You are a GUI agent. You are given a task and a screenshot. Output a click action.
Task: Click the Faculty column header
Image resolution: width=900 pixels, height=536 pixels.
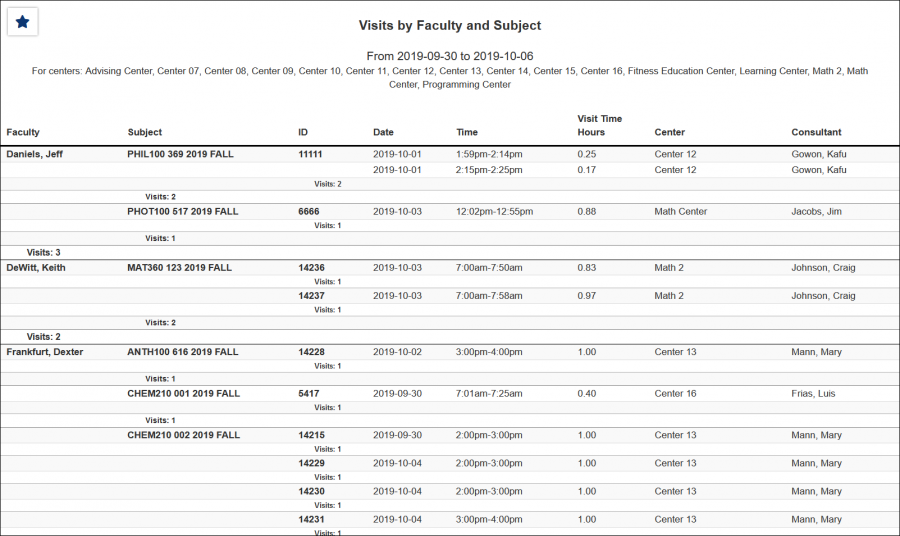coord(23,132)
